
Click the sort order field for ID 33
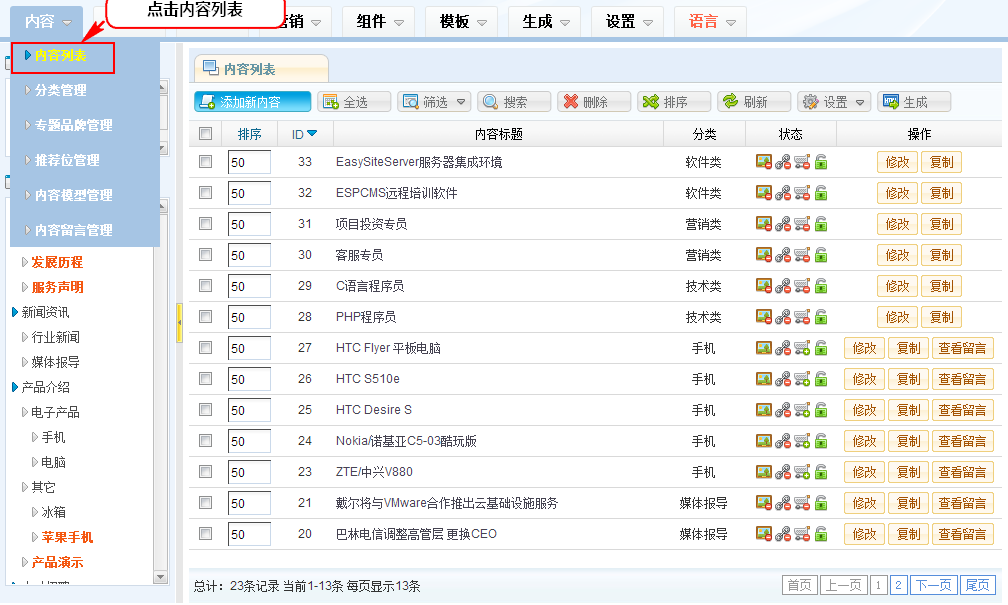tap(249, 162)
